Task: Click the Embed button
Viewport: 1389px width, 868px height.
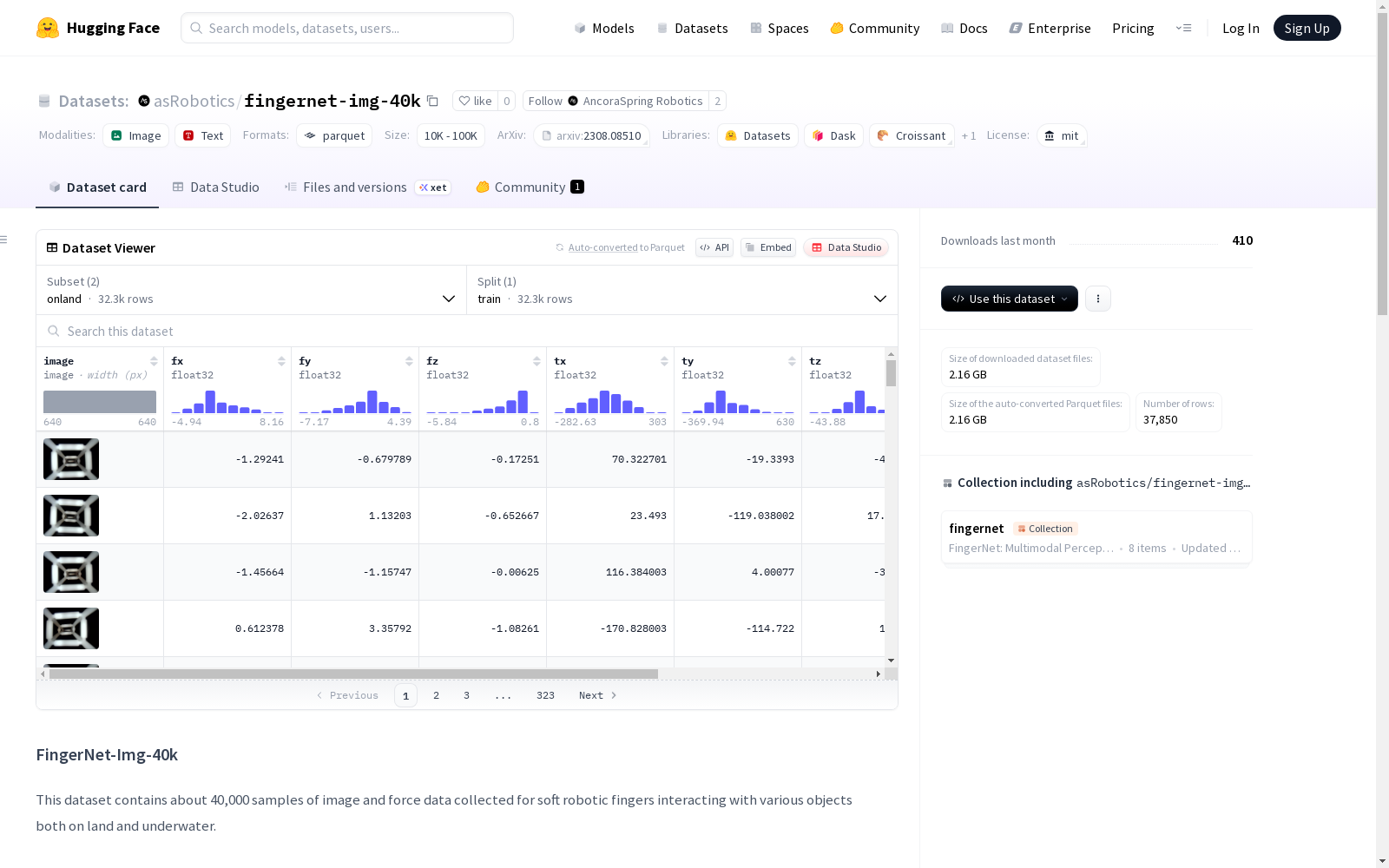Action: 768,247
